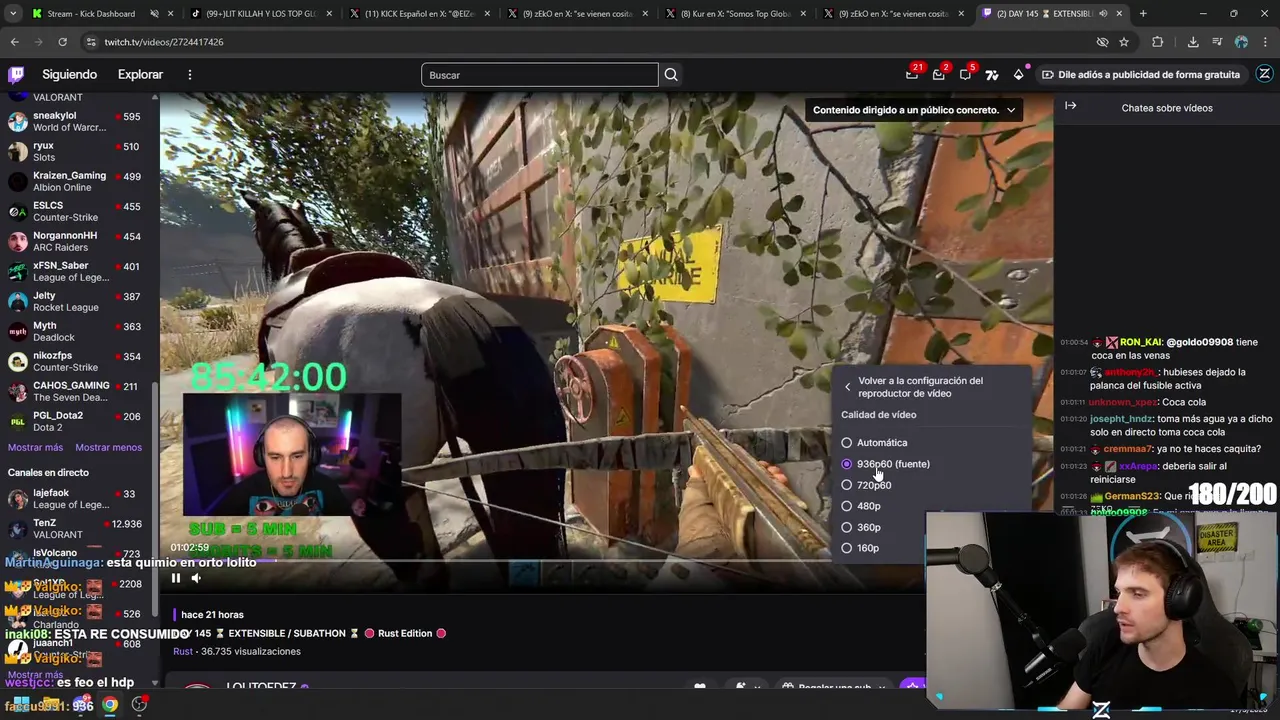Viewport: 1280px width, 720px height.
Task: Switch to KICK Español en X tab
Action: 420,14
